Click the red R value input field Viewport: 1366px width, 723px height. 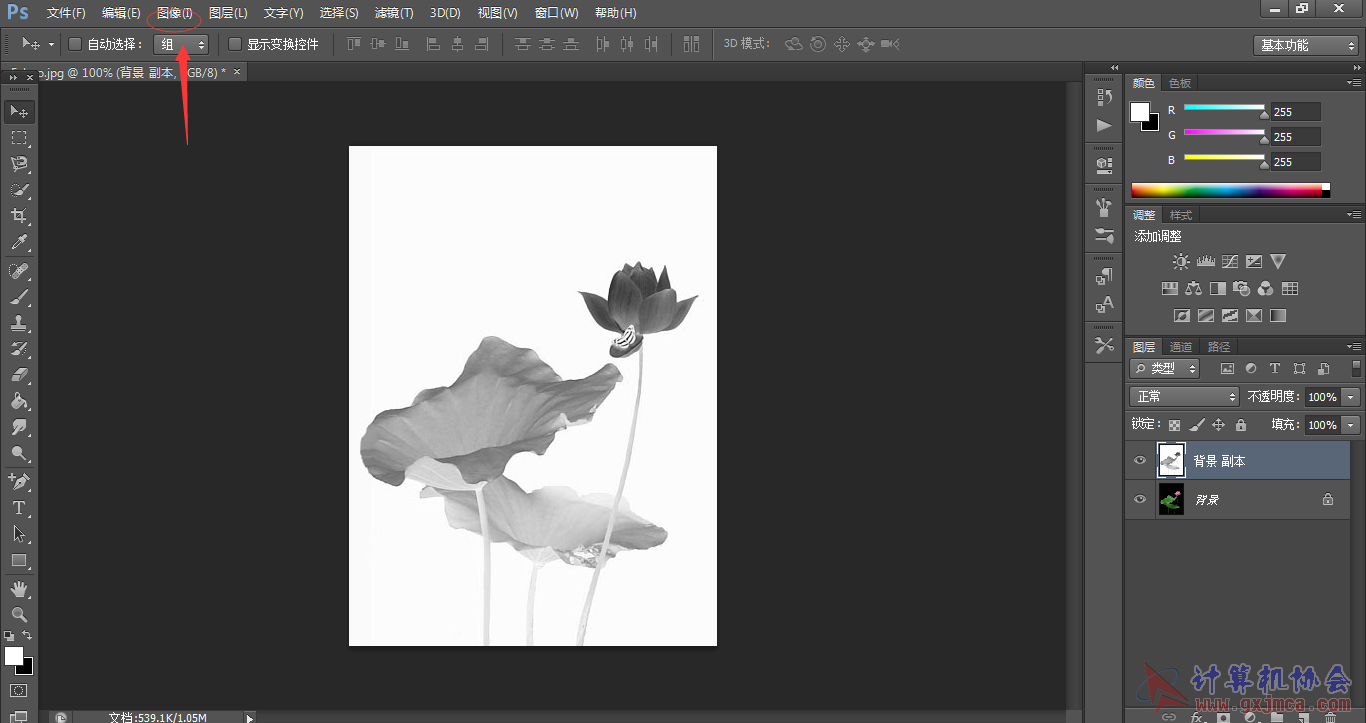[x=1295, y=112]
